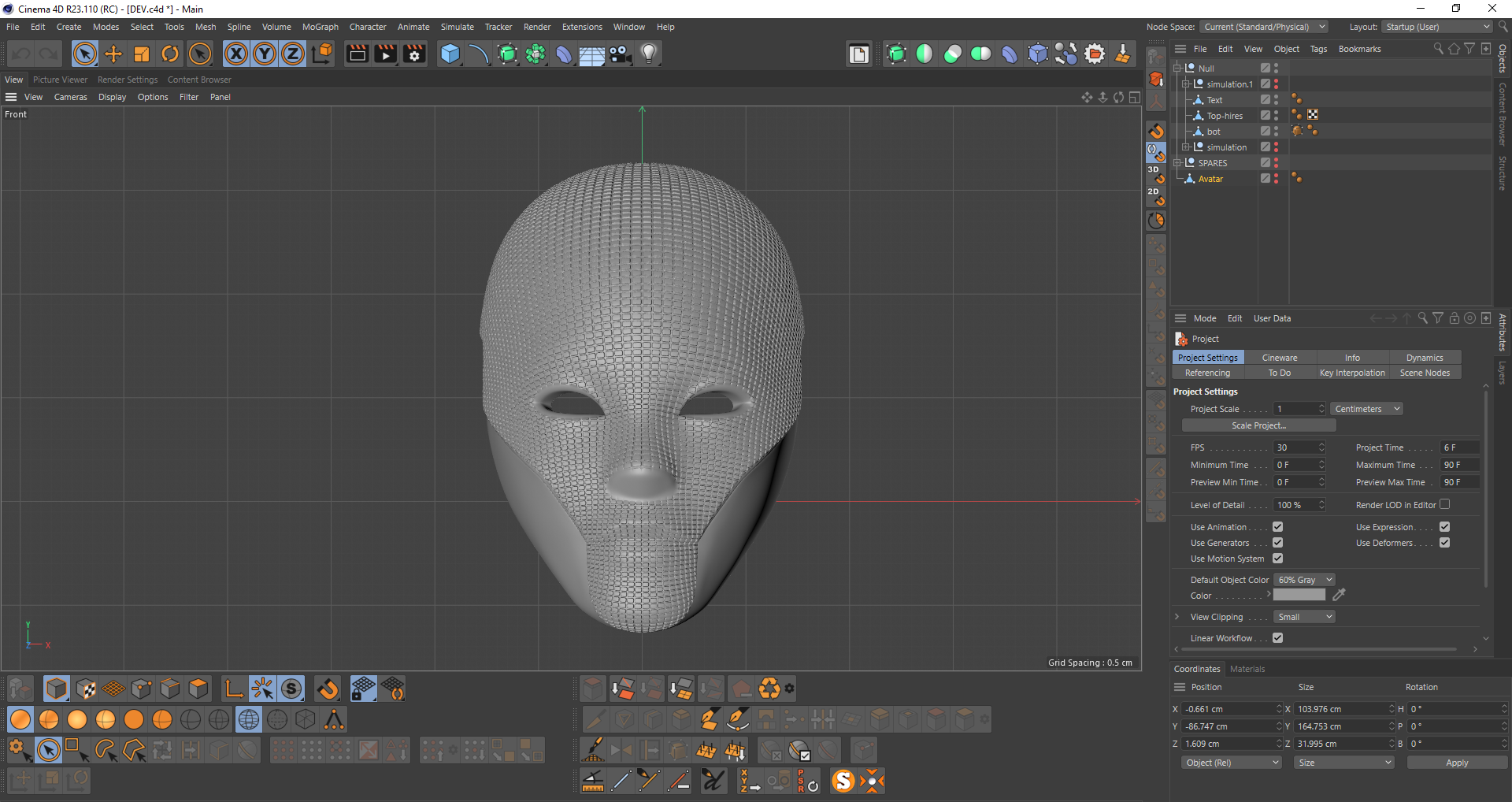The width and height of the screenshot is (1512, 802).
Task: Open View Clipping dropdown
Action: pyautogui.click(x=1304, y=617)
